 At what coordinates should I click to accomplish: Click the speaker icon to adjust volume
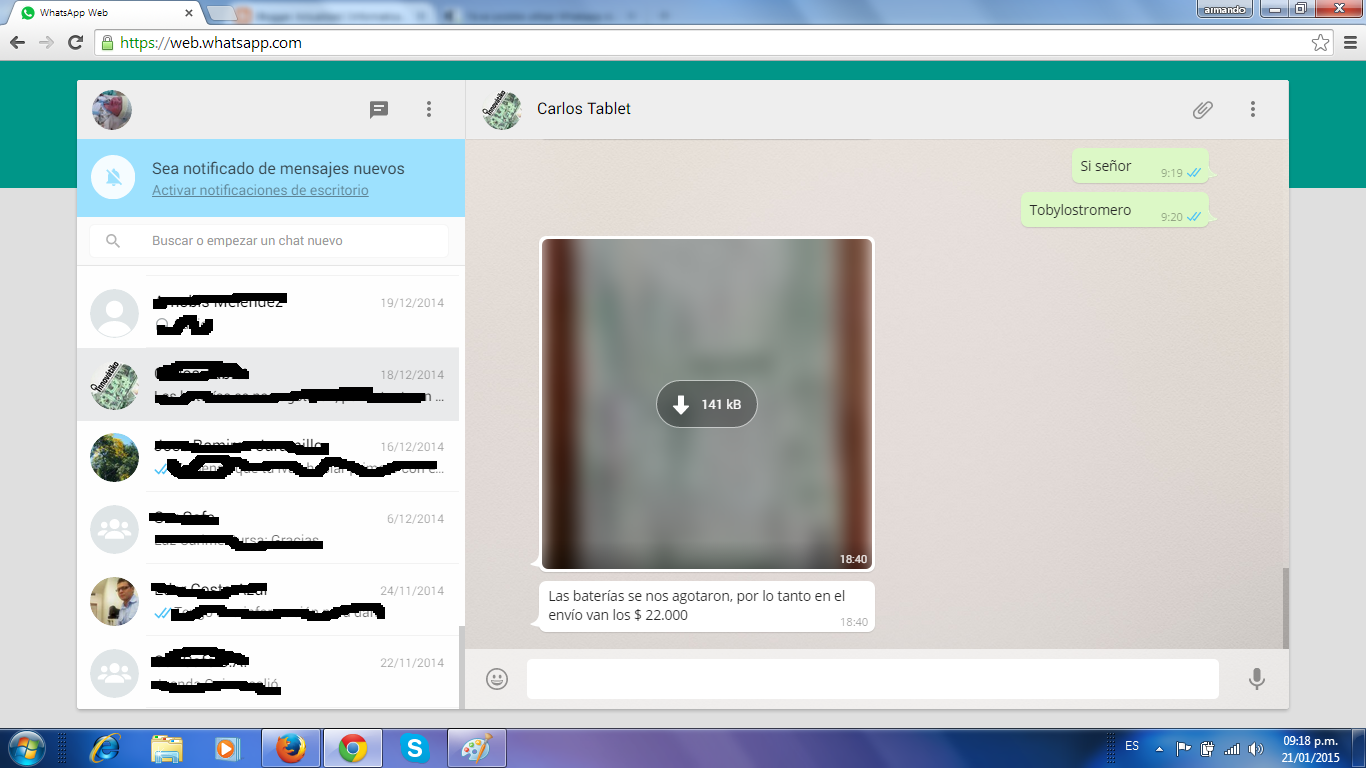point(1256,747)
